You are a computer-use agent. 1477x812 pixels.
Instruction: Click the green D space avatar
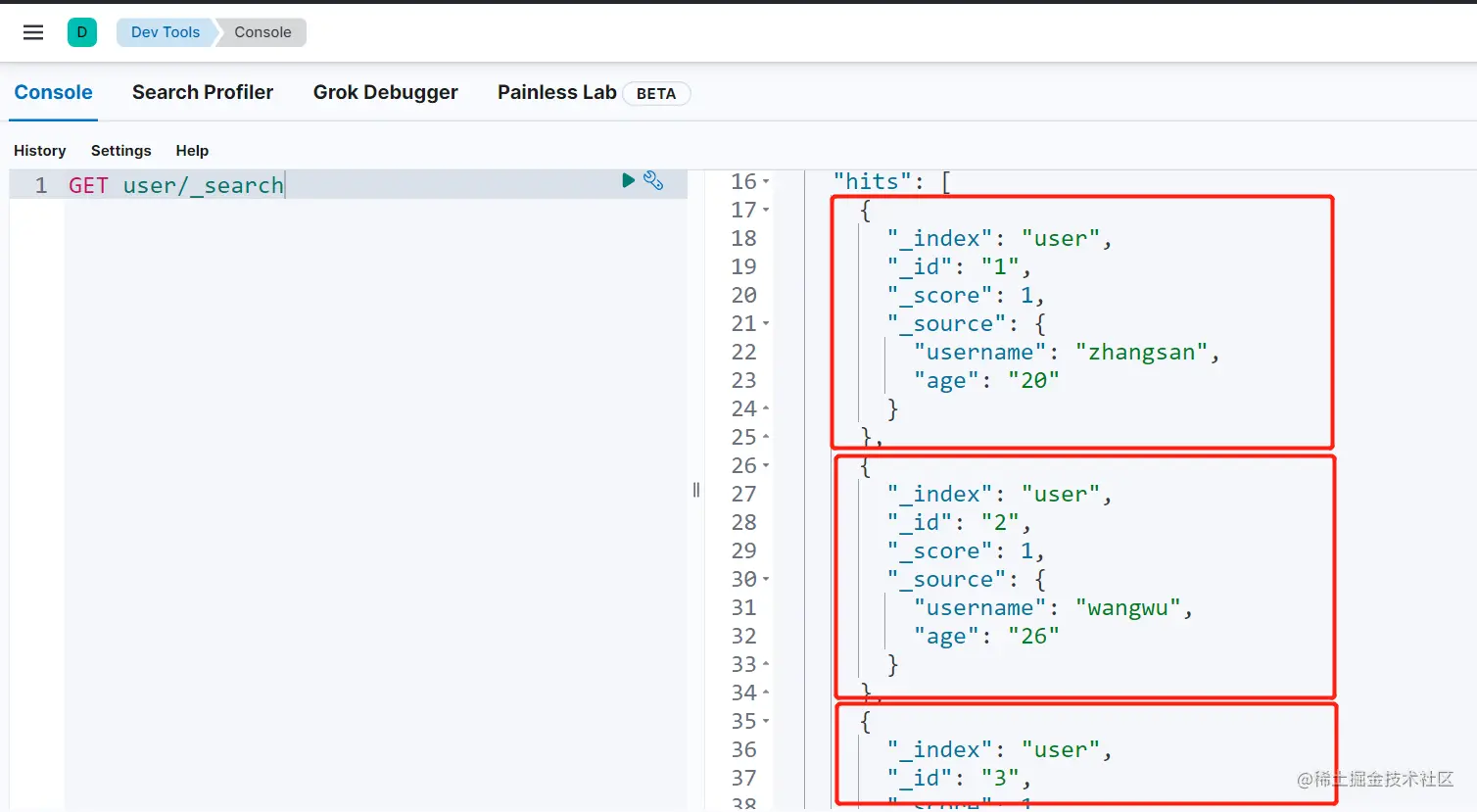click(x=82, y=32)
